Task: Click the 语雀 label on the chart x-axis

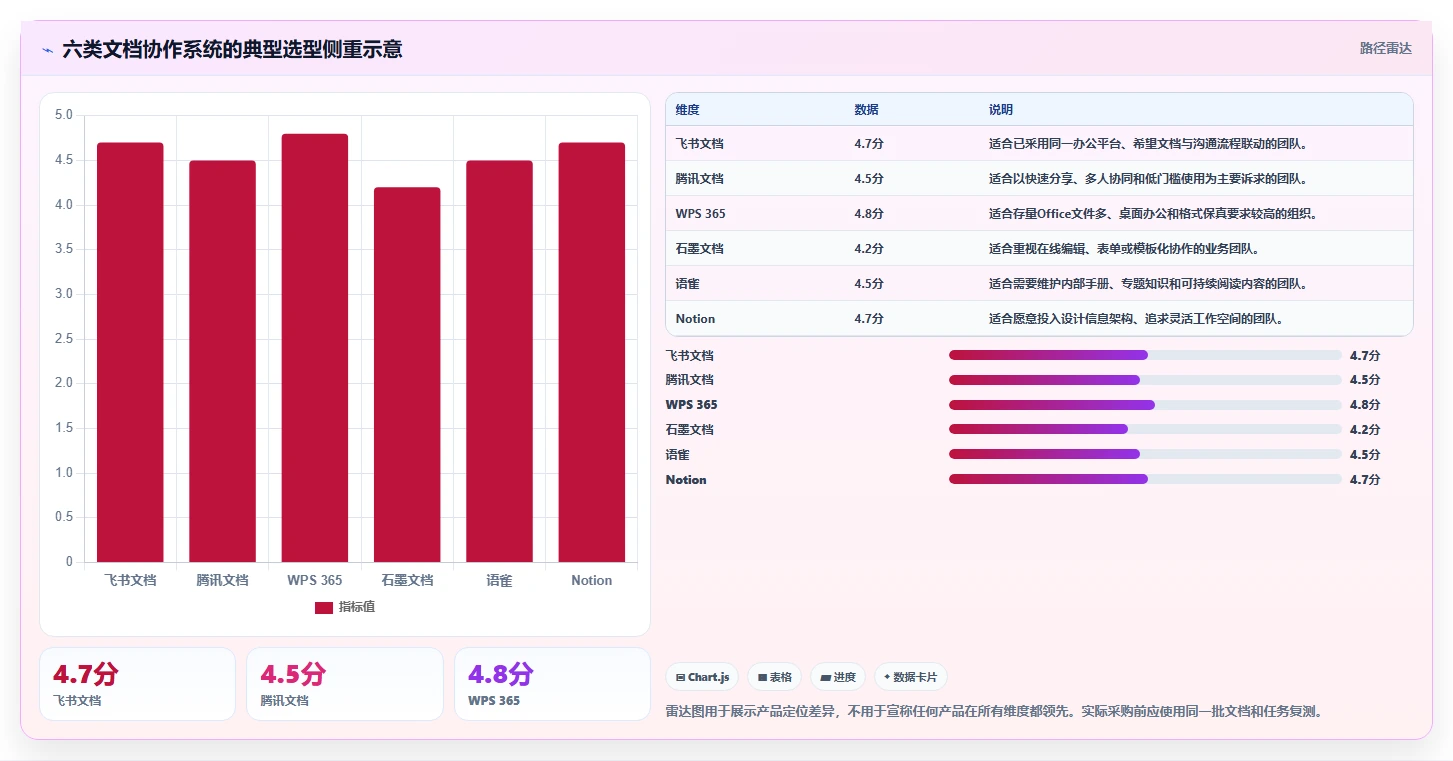Action: pyautogui.click(x=499, y=580)
